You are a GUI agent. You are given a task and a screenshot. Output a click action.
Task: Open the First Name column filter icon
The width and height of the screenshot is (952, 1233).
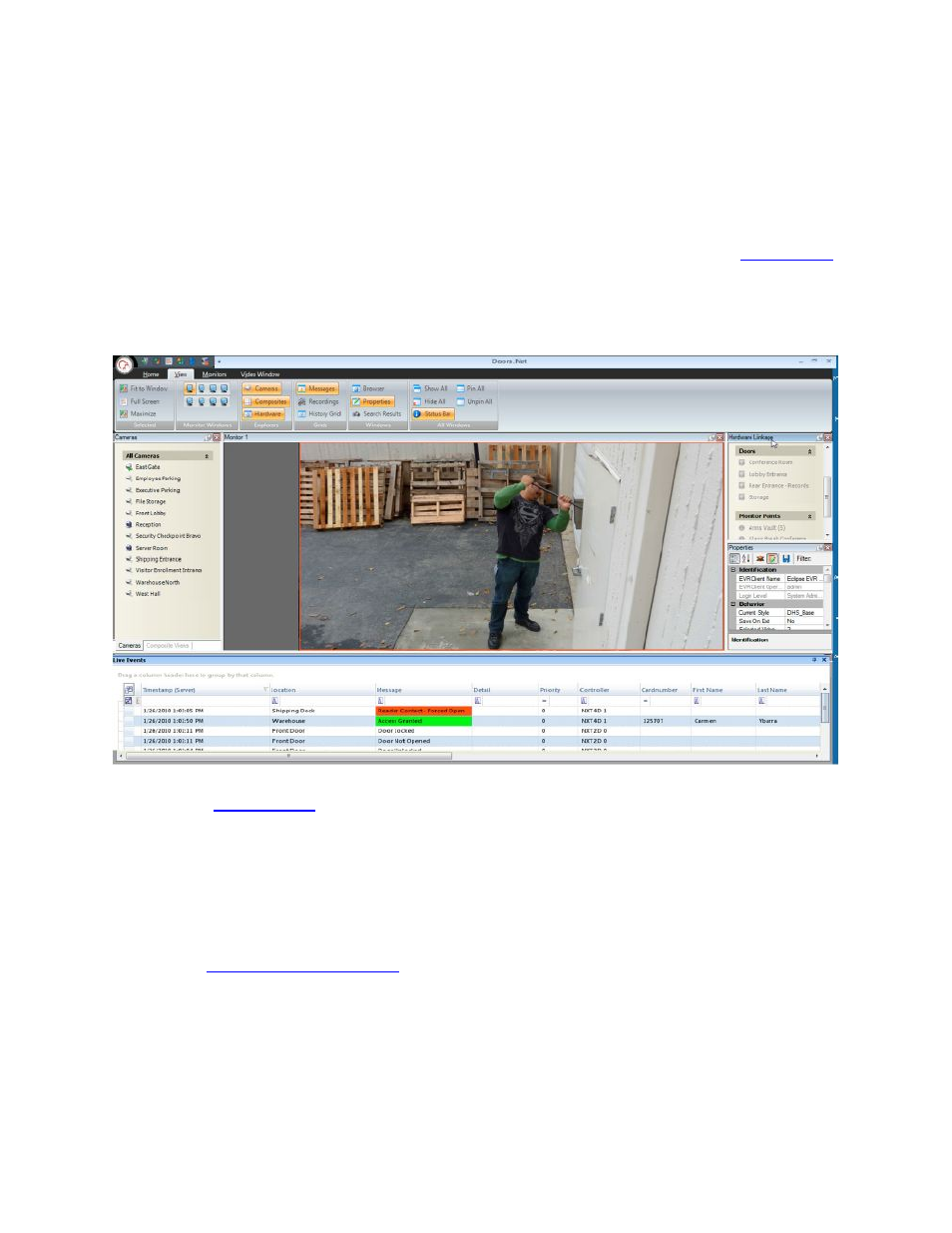(697, 701)
